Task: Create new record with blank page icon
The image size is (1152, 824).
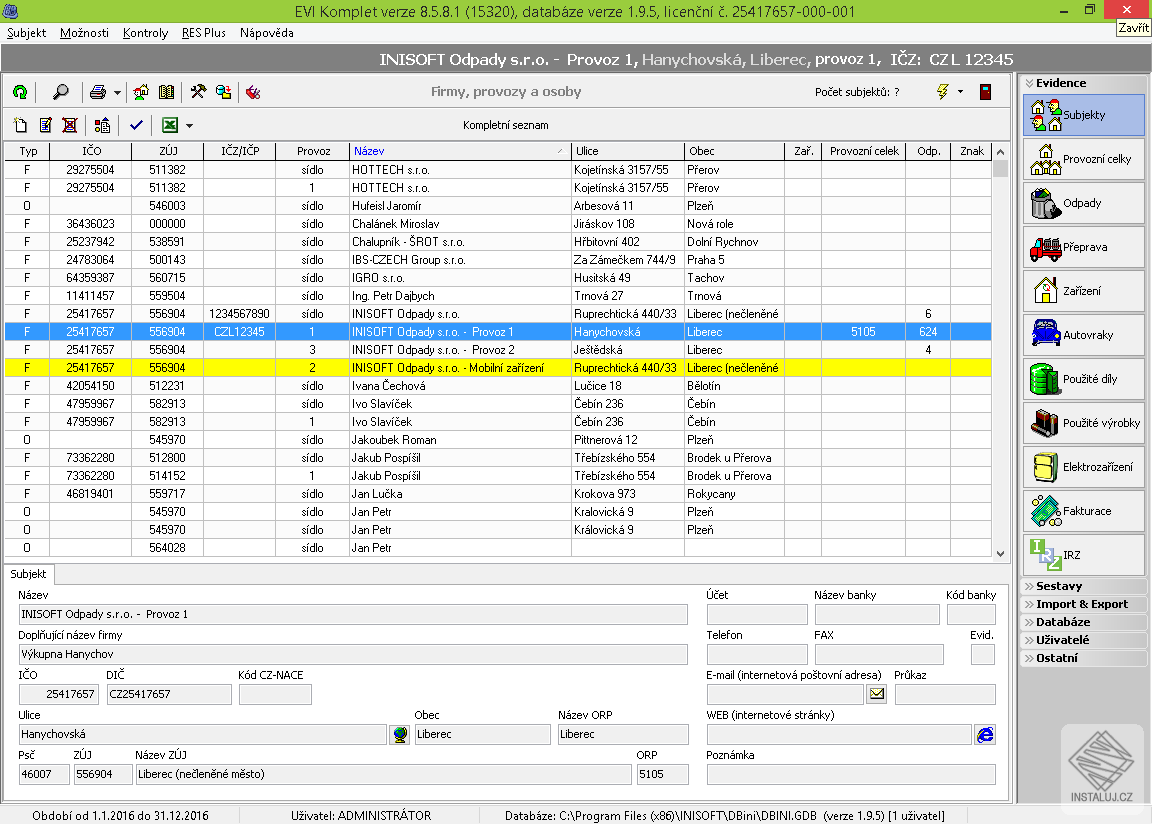Action: click(x=21, y=125)
